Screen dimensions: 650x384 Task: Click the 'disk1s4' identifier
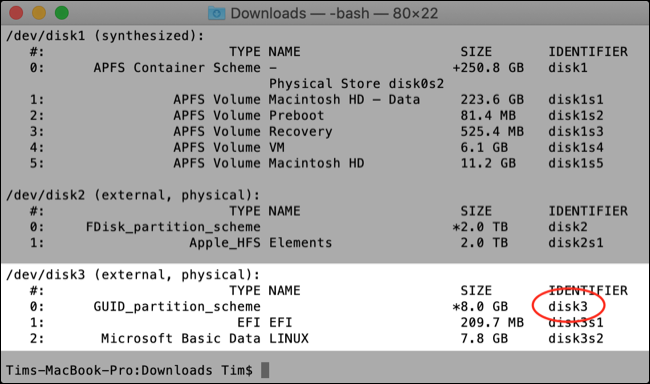(576, 147)
